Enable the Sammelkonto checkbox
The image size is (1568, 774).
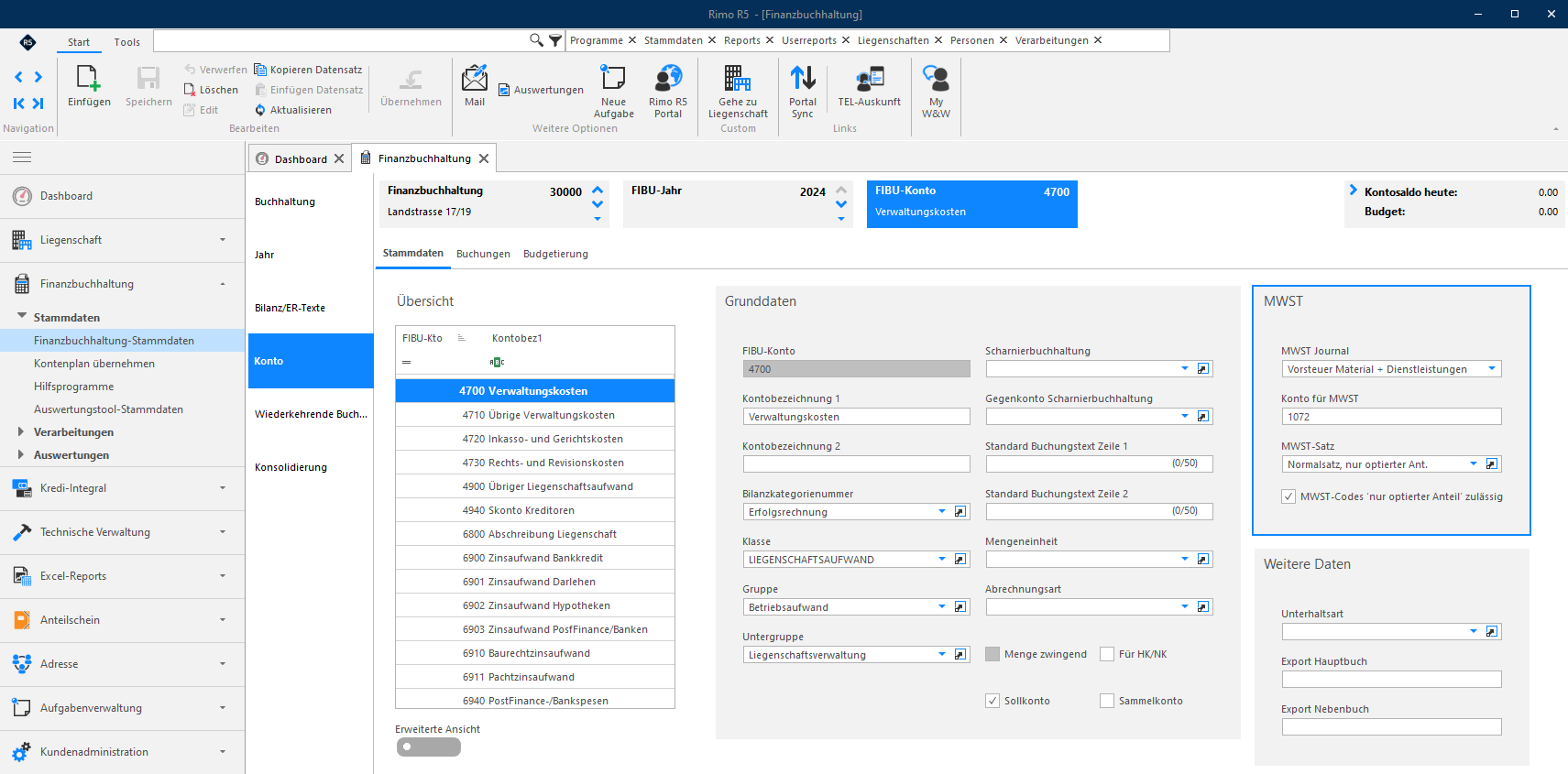1107,701
